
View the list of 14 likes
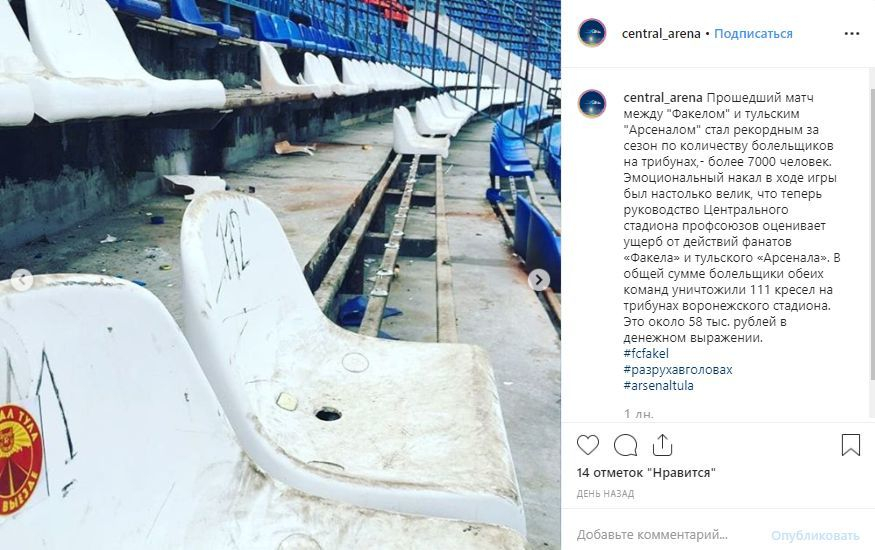(646, 472)
